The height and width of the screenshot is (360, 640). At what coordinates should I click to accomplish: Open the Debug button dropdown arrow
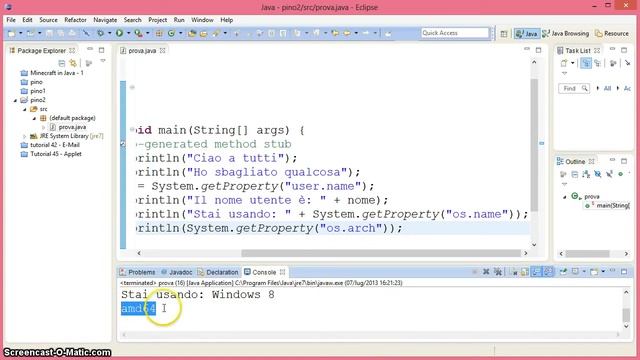click(x=109, y=33)
